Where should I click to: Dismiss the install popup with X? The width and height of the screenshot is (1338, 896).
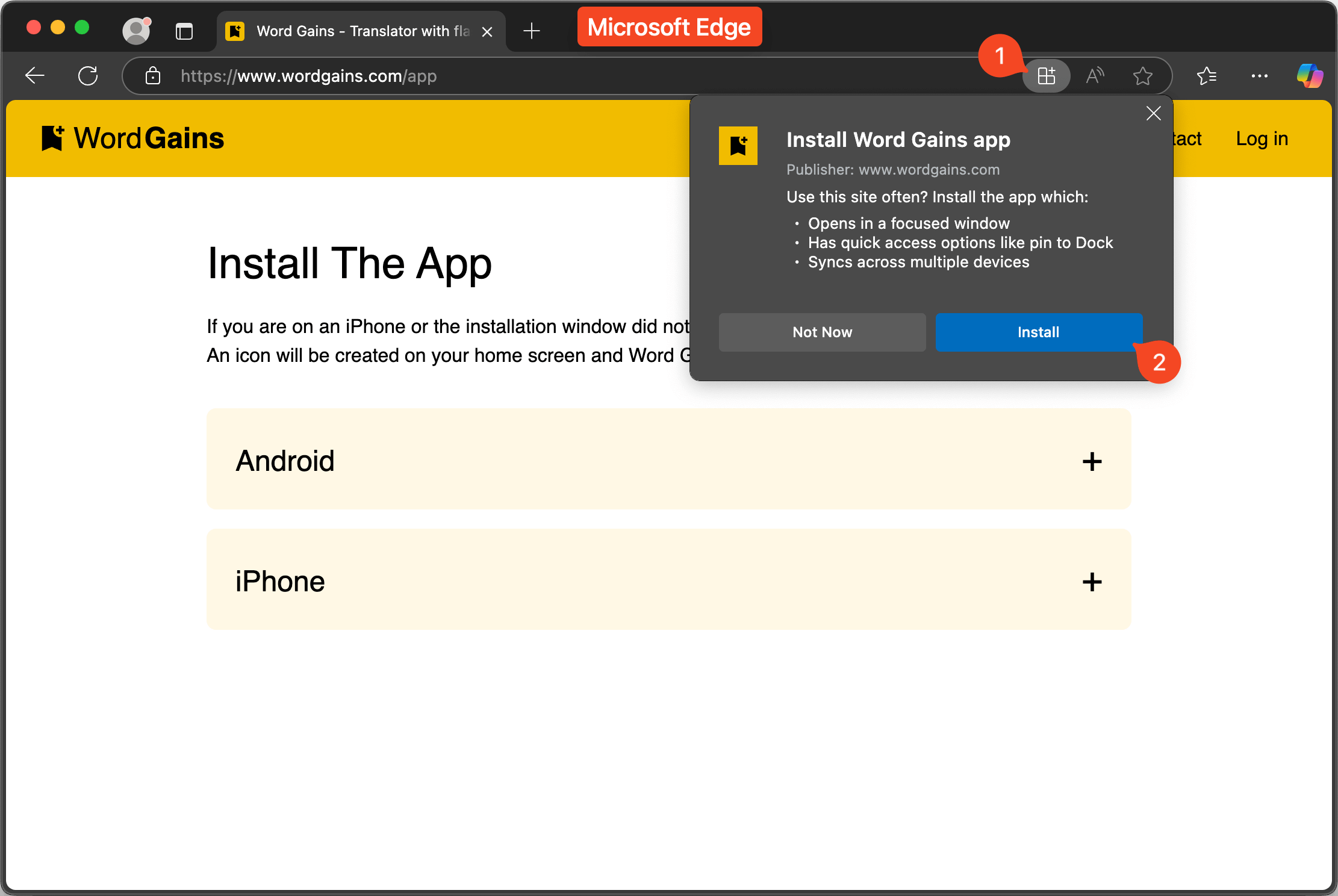[x=1153, y=113]
